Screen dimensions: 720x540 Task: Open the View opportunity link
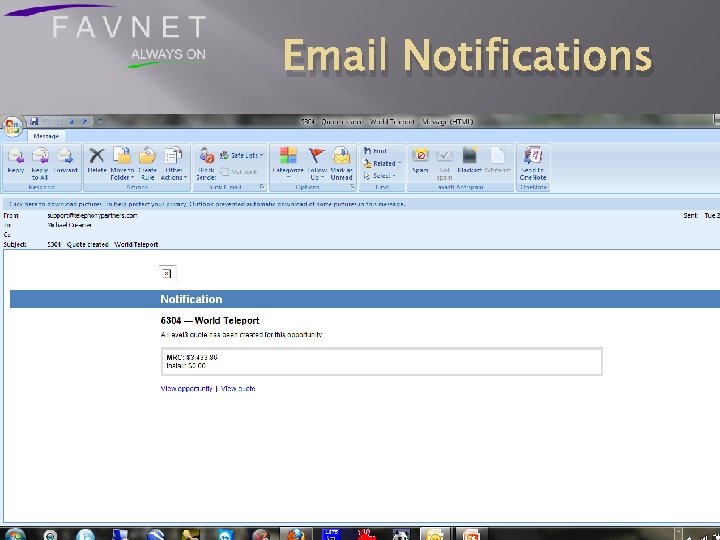click(186, 388)
